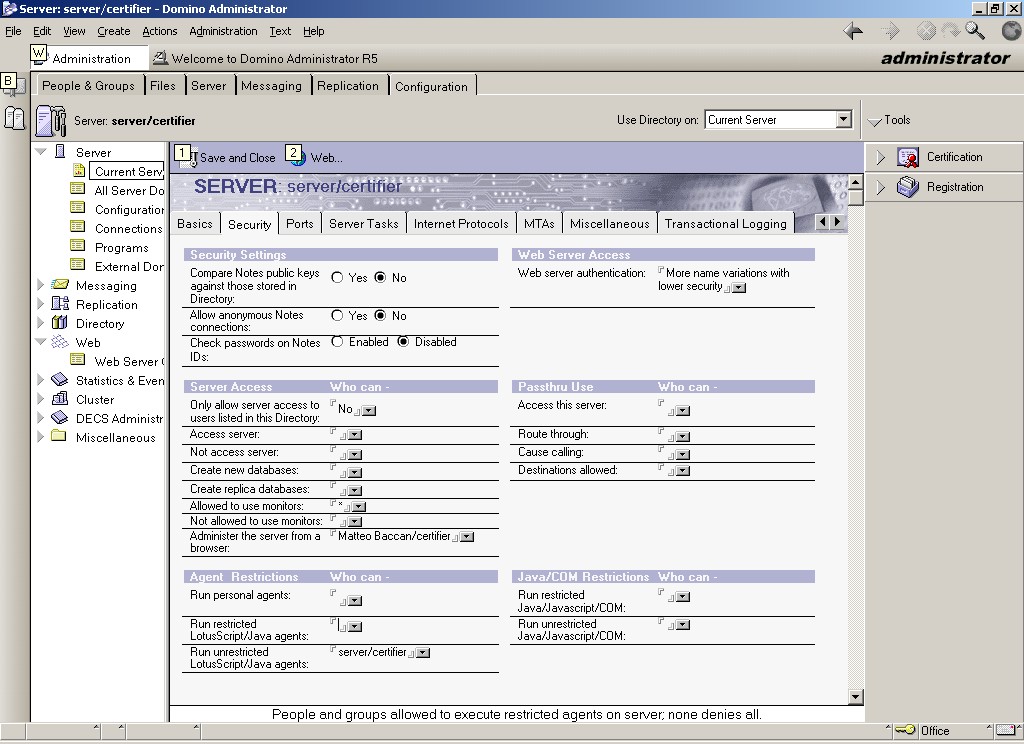
Task: Select All Server Documents in tree
Action: (129, 190)
